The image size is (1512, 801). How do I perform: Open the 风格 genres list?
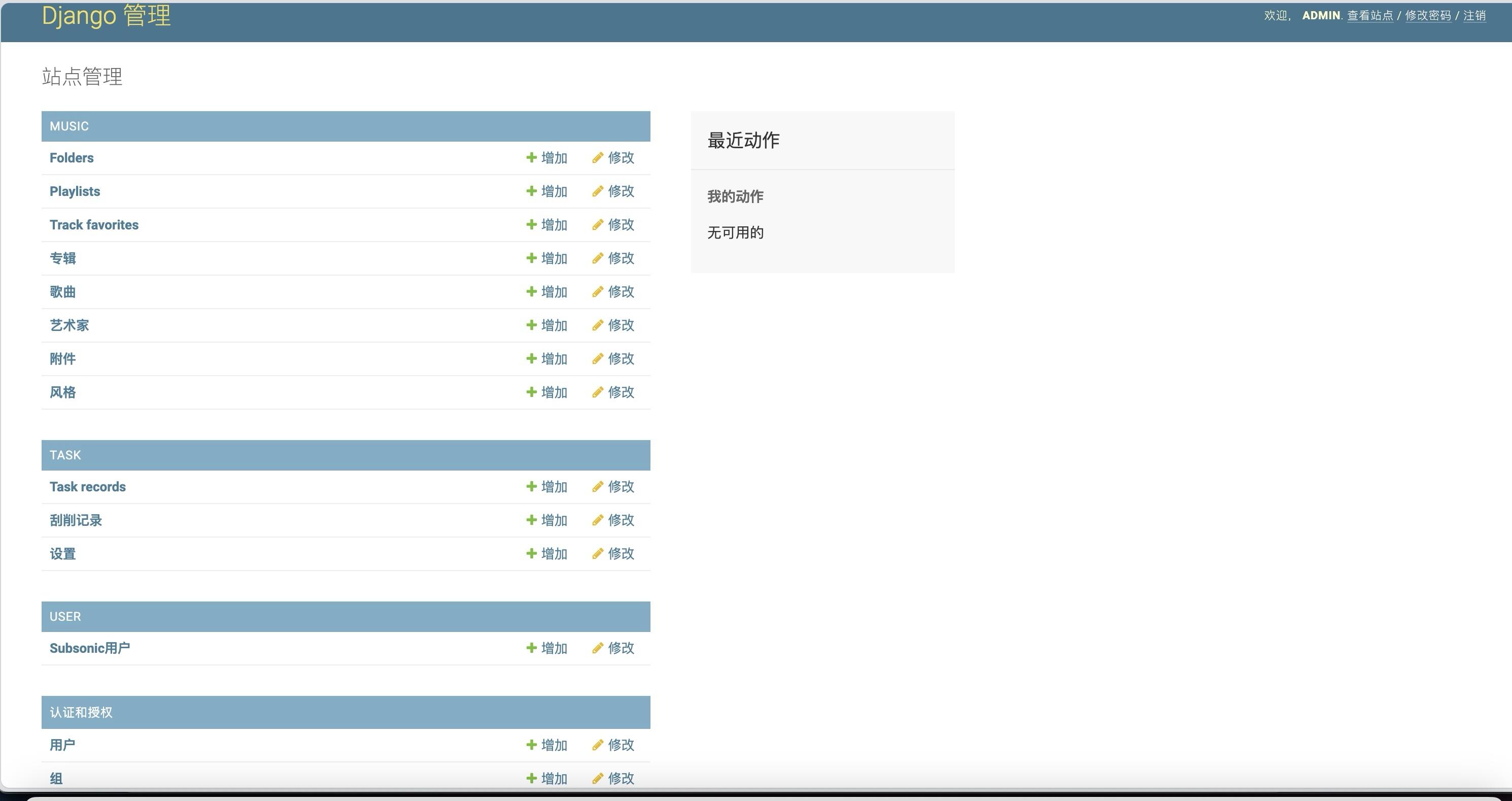[63, 392]
